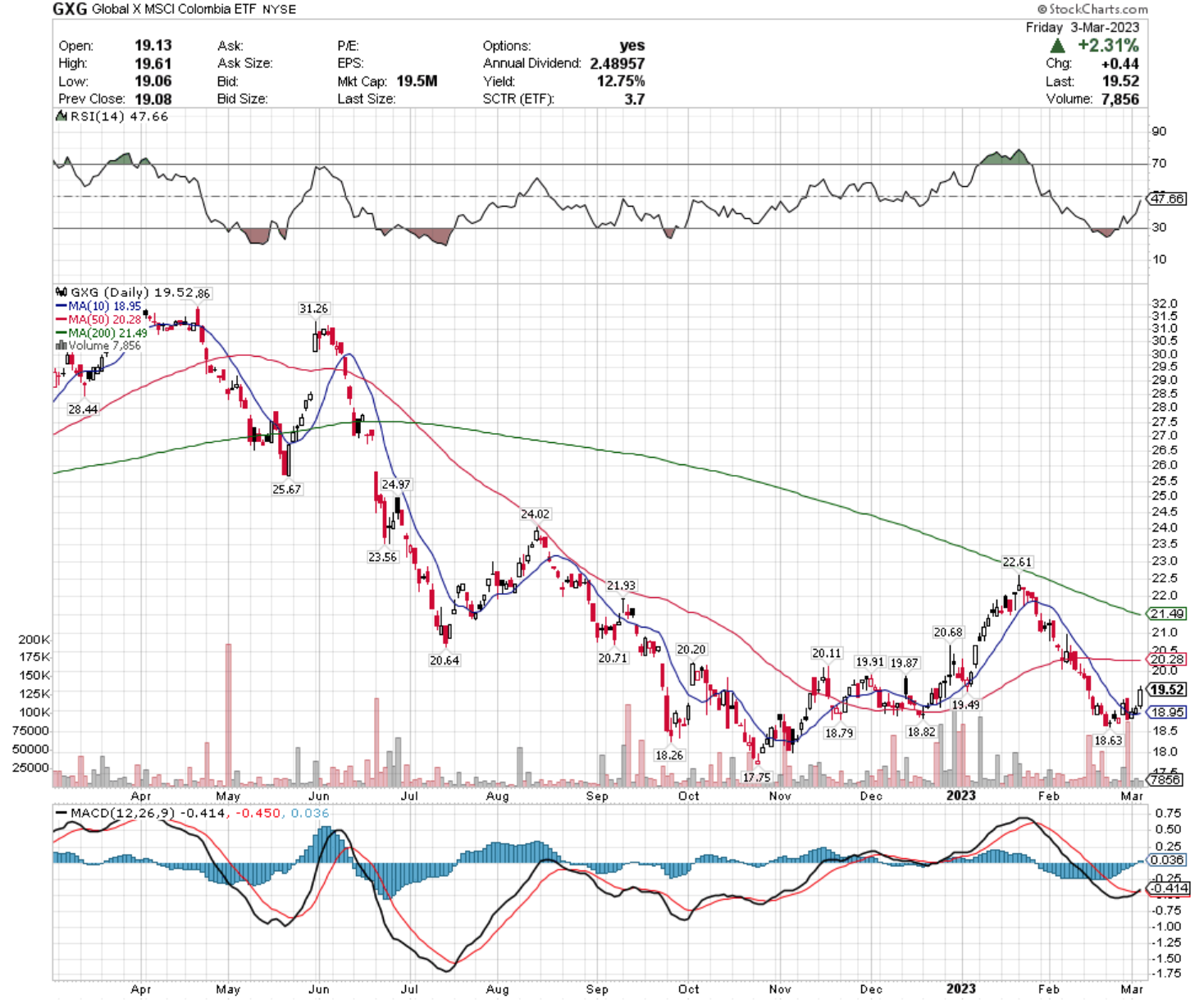Click the RSI(14) 47.66 indicator label
1204x1004 pixels.
coord(119,116)
